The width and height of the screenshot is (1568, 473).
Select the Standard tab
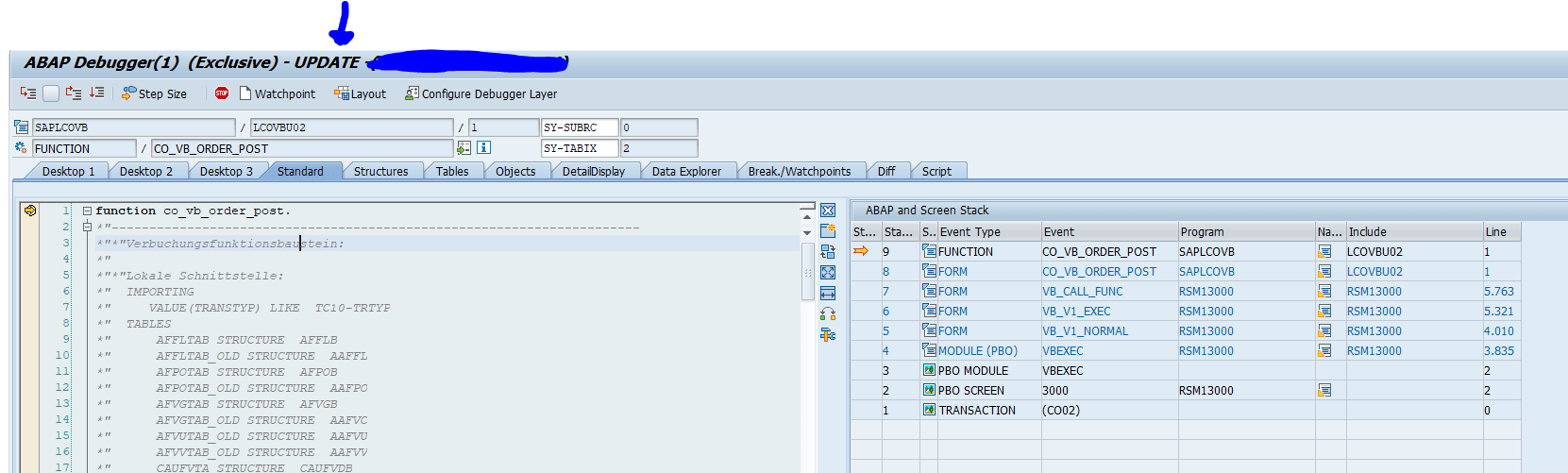(x=300, y=171)
